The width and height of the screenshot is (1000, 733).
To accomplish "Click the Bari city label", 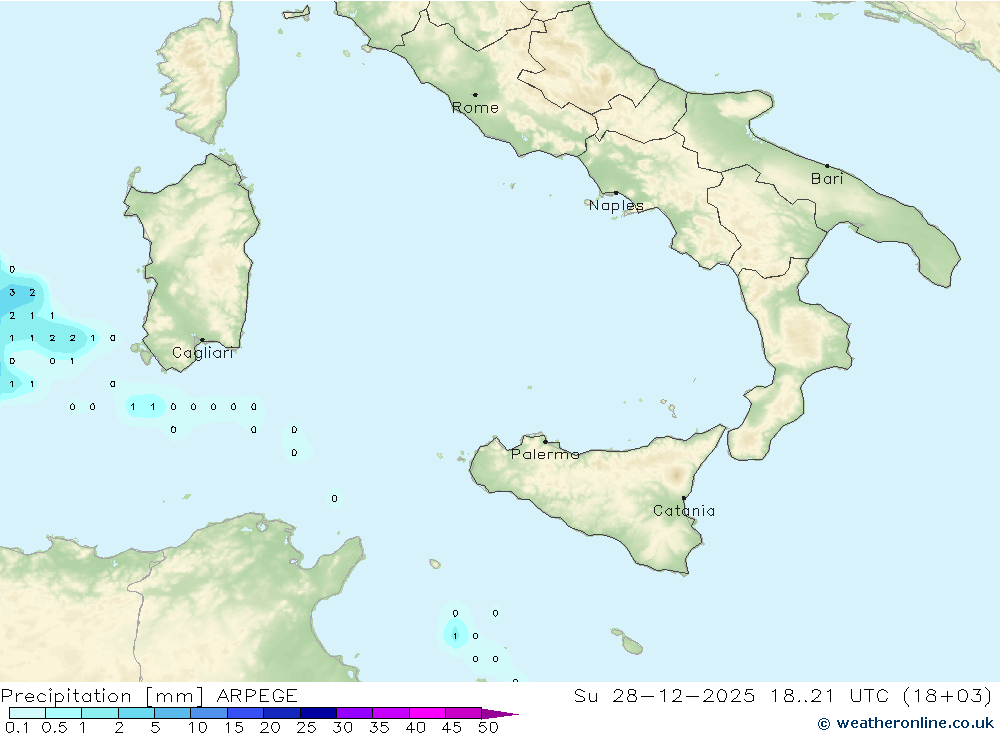I will pyautogui.click(x=827, y=179).
